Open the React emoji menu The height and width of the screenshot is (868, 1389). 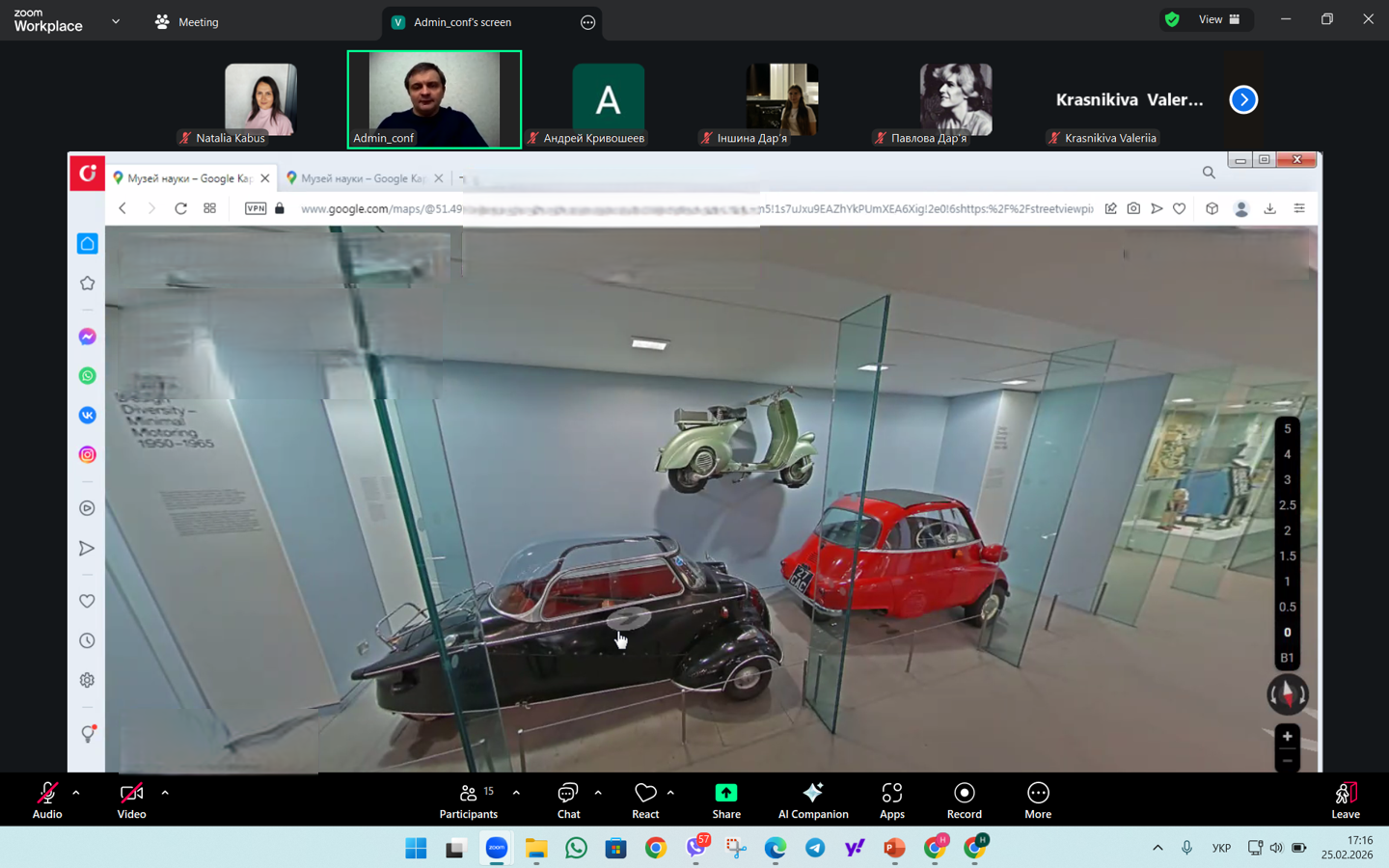(x=645, y=800)
